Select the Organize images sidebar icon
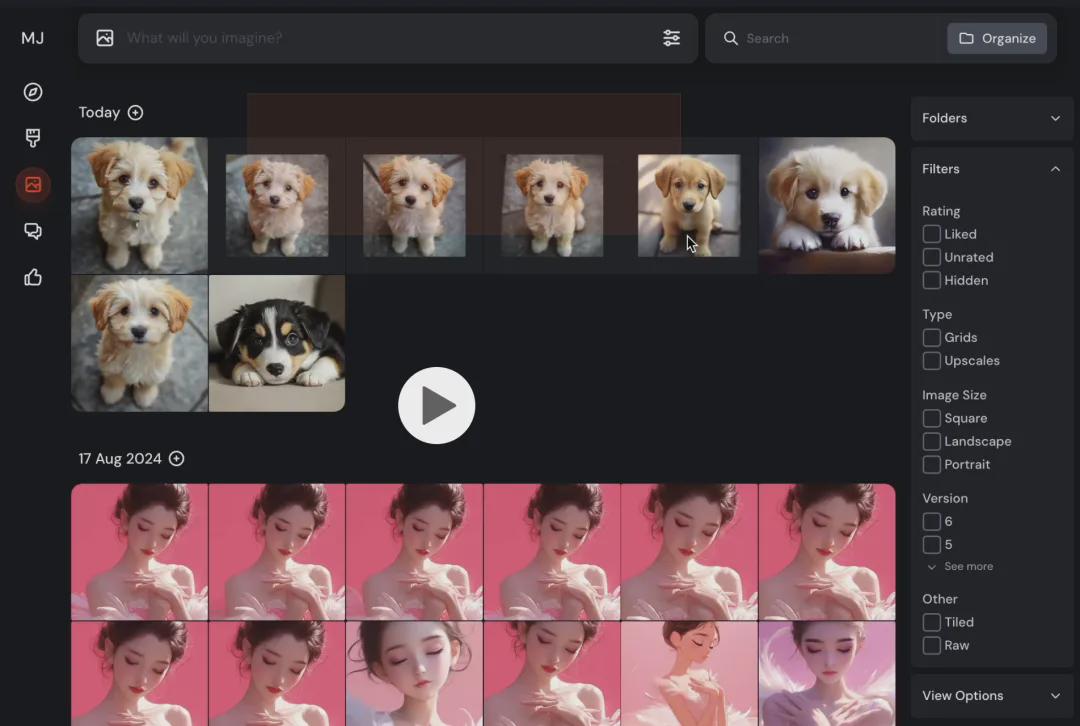The image size is (1080, 726). (33, 185)
